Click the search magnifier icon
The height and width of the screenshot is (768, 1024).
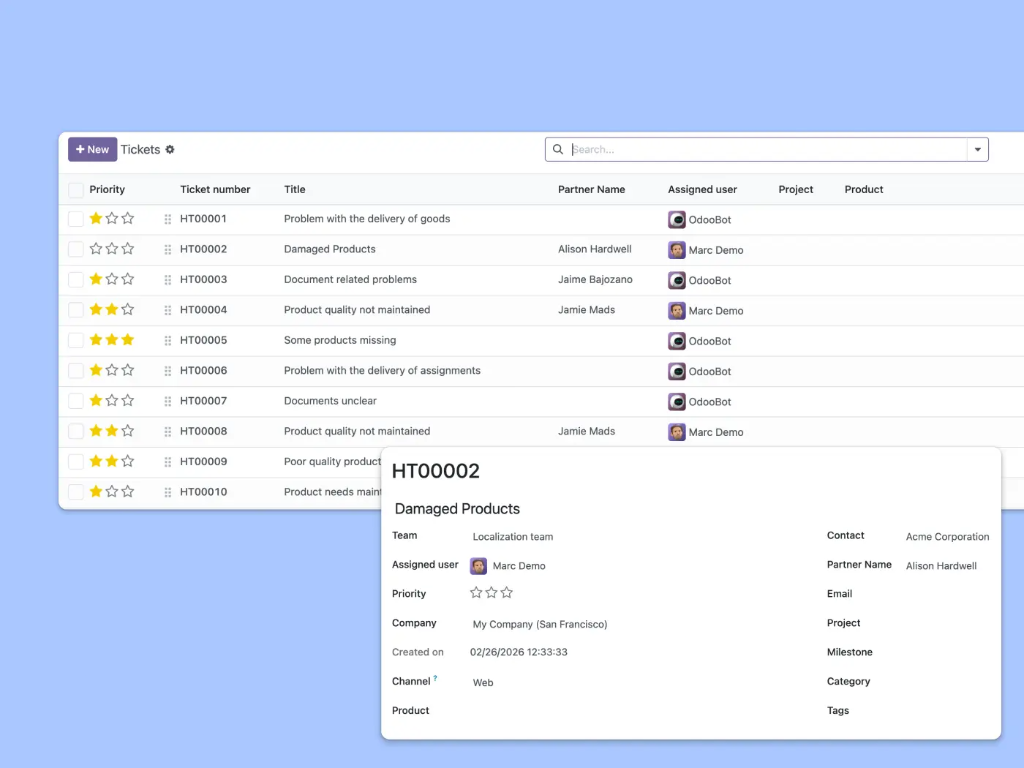point(558,150)
